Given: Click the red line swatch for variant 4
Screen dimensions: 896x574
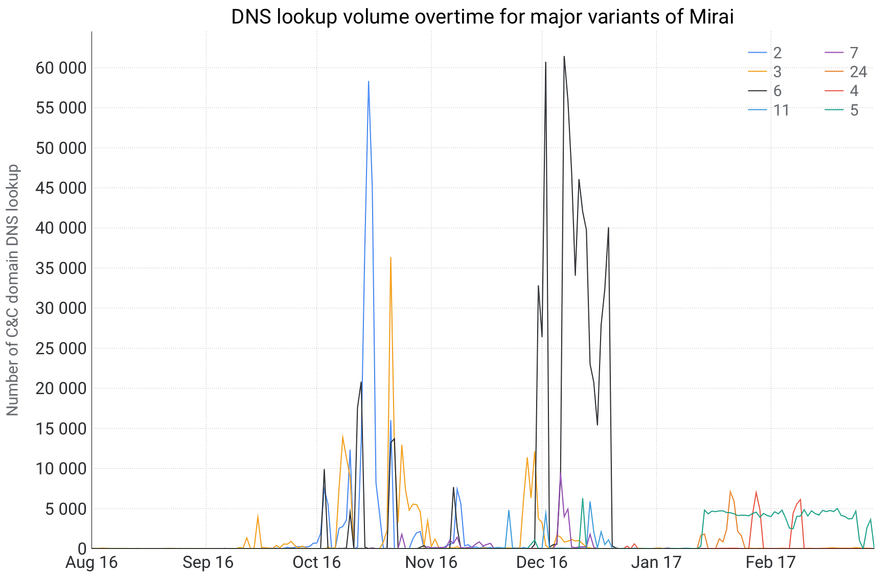Looking at the screenshot, I should tap(834, 91).
